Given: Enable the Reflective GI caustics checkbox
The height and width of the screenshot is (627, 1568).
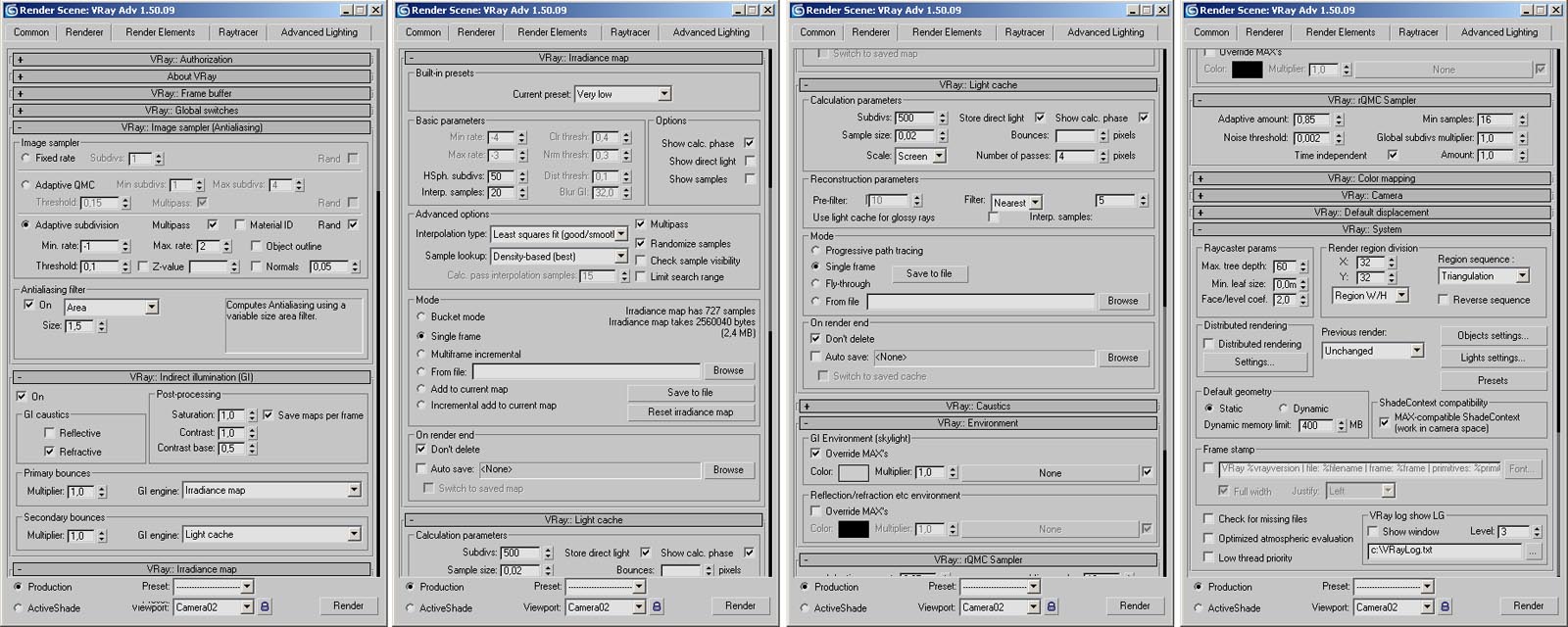Looking at the screenshot, I should pyautogui.click(x=49, y=433).
